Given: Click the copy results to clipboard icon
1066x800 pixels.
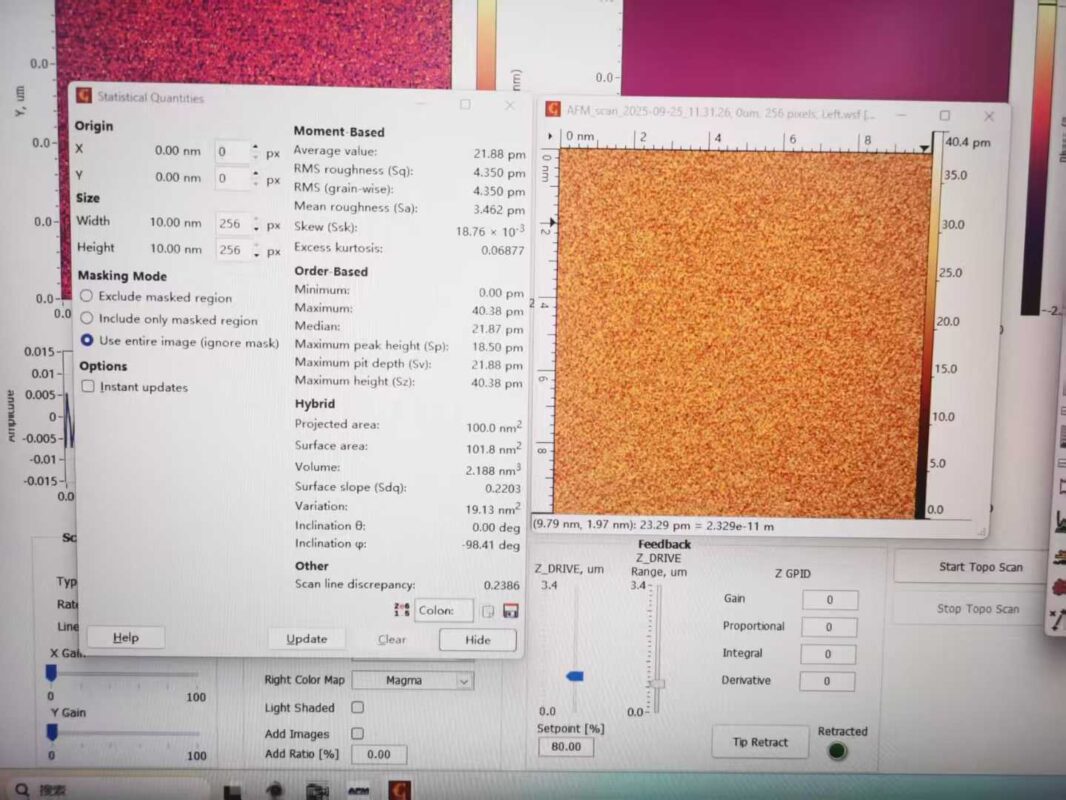Looking at the screenshot, I should (x=488, y=611).
